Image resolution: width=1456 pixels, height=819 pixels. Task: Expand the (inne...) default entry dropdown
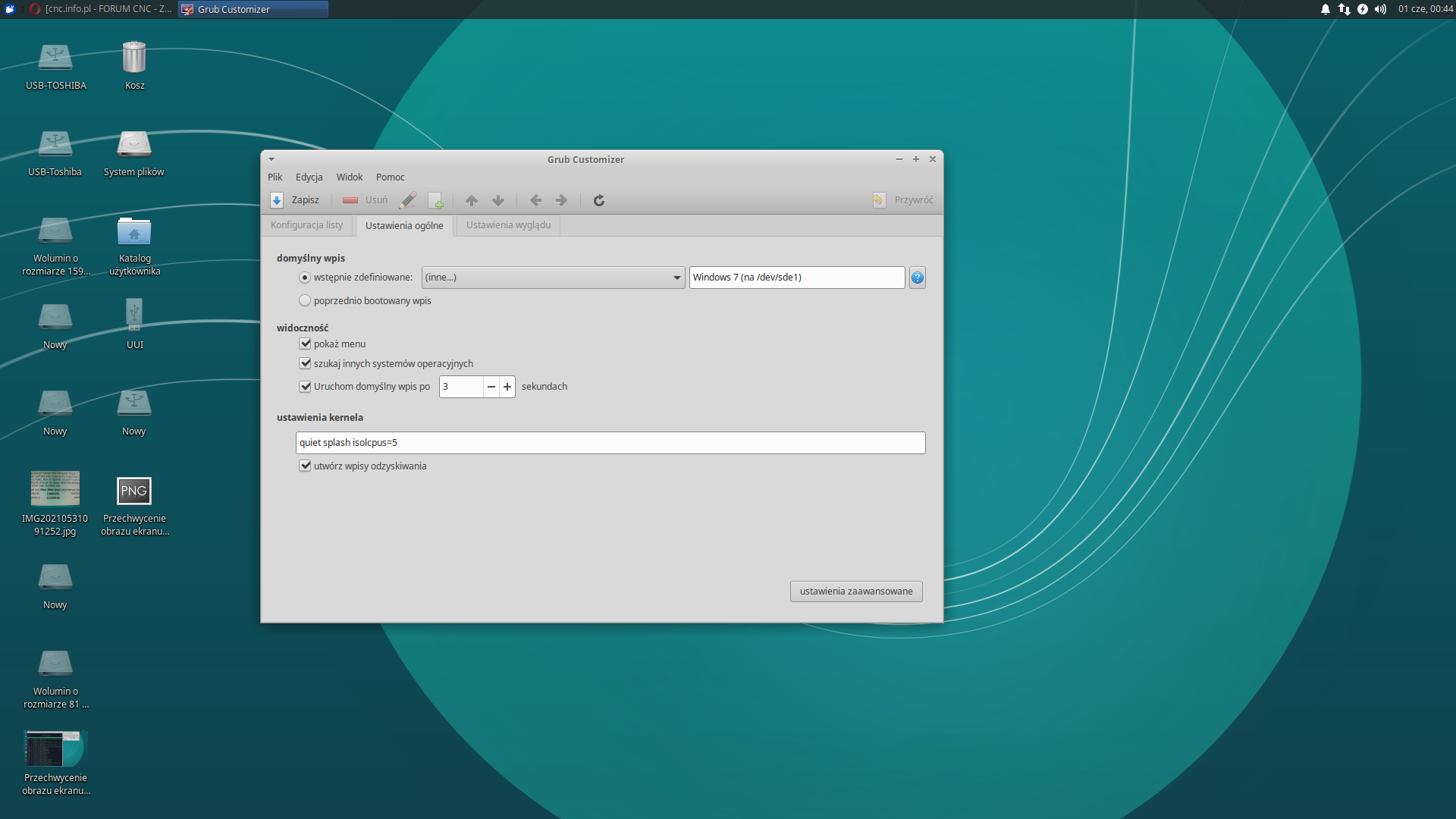pyautogui.click(x=554, y=278)
